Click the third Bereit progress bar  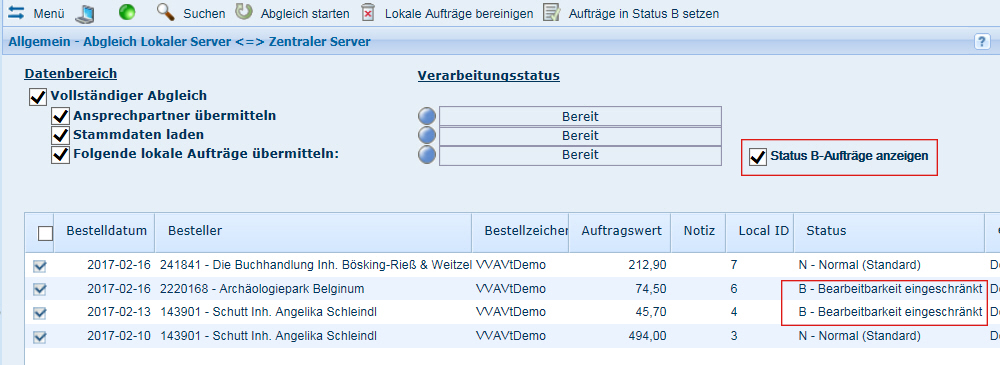pyautogui.click(x=580, y=155)
